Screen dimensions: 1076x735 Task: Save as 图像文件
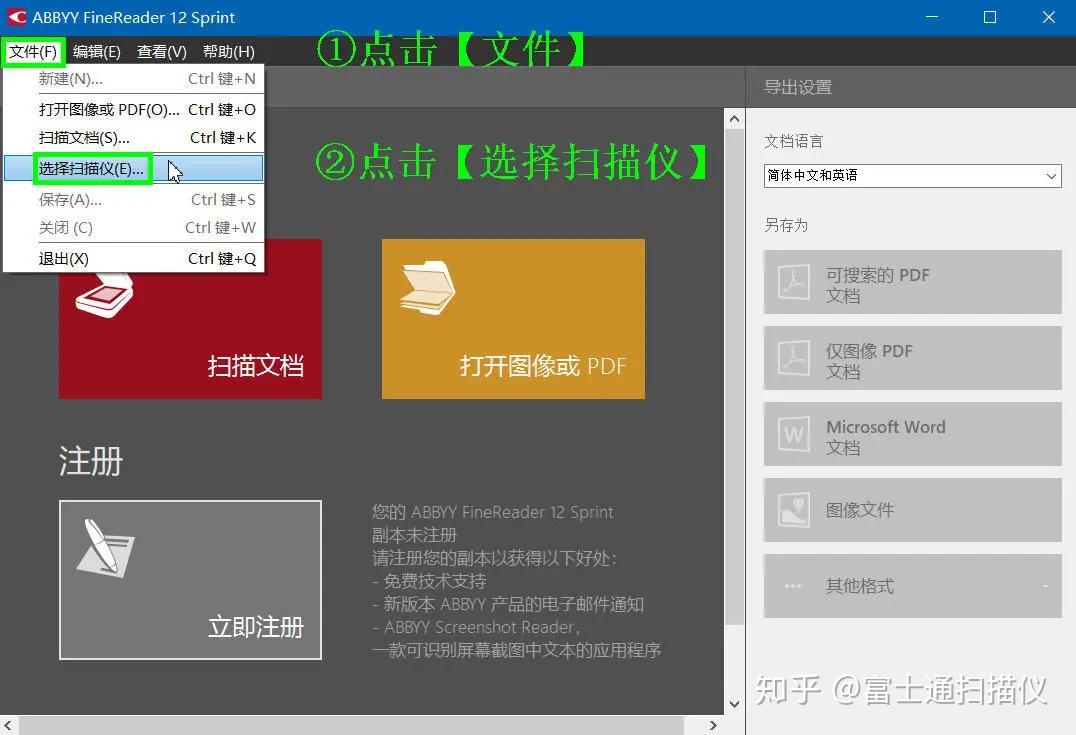pos(913,510)
